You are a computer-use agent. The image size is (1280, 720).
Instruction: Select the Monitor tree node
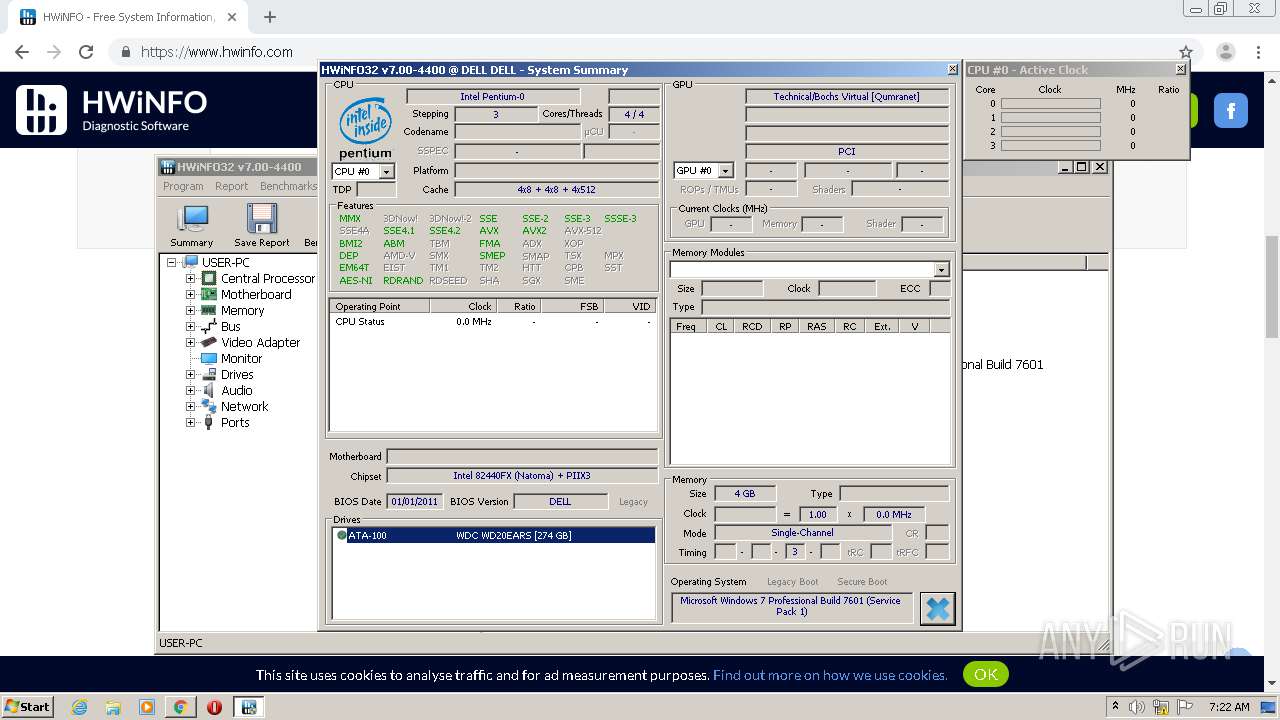(241, 358)
